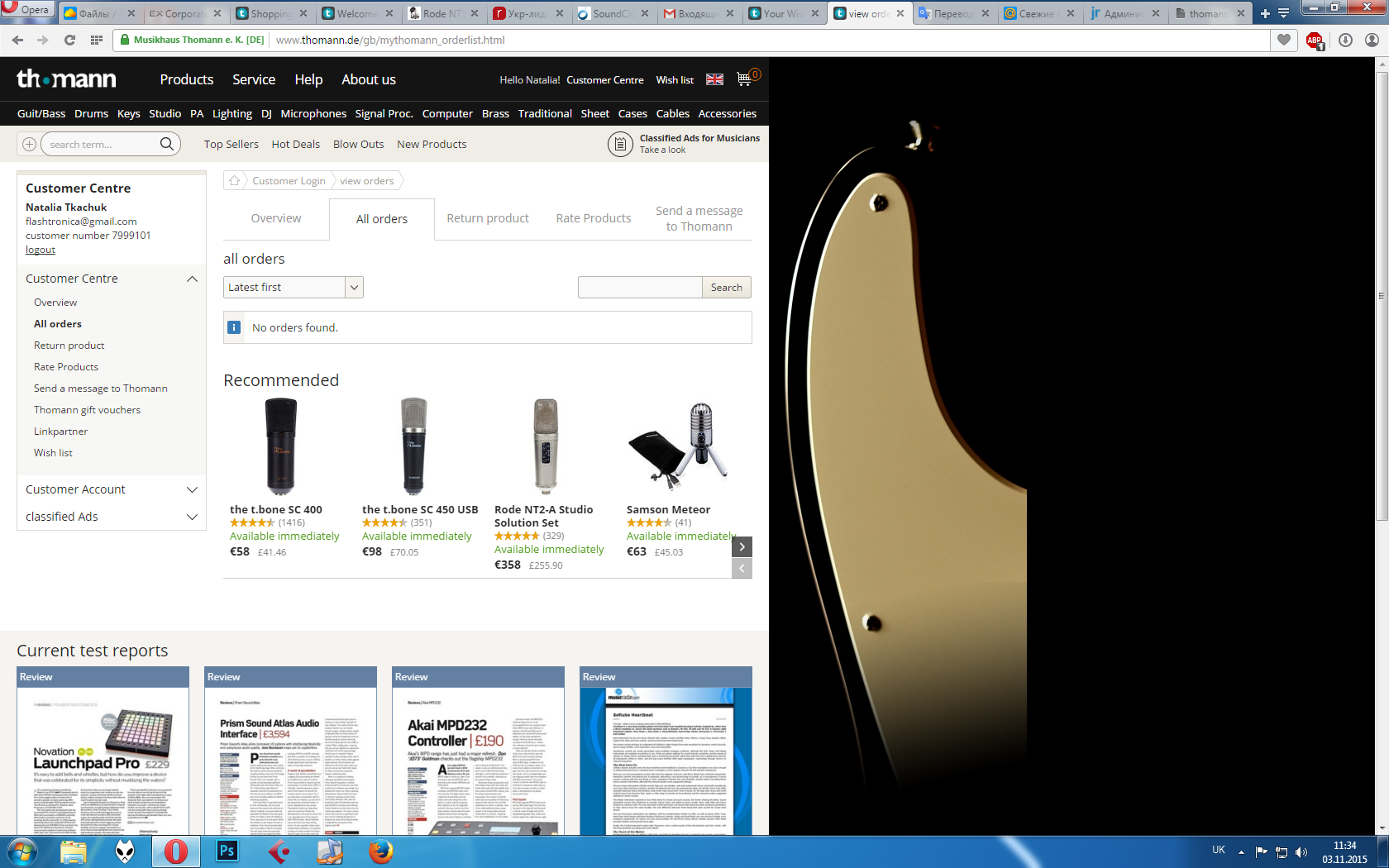
Task: Open the shopping cart icon
Action: pyautogui.click(x=745, y=79)
